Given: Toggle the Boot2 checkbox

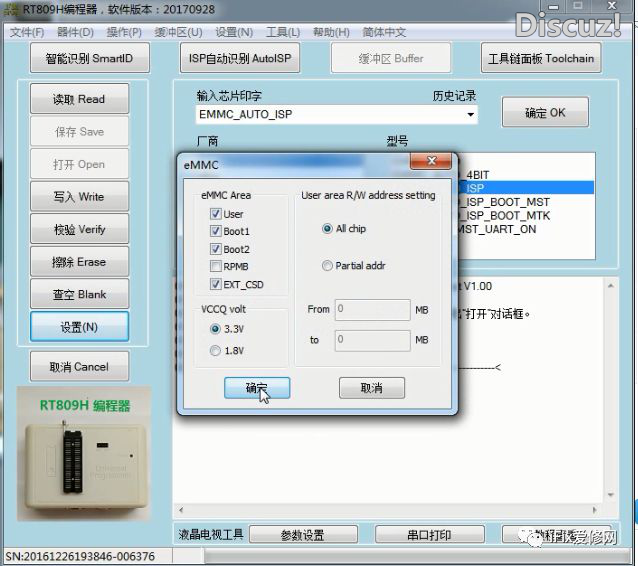Looking at the screenshot, I should pos(216,249).
